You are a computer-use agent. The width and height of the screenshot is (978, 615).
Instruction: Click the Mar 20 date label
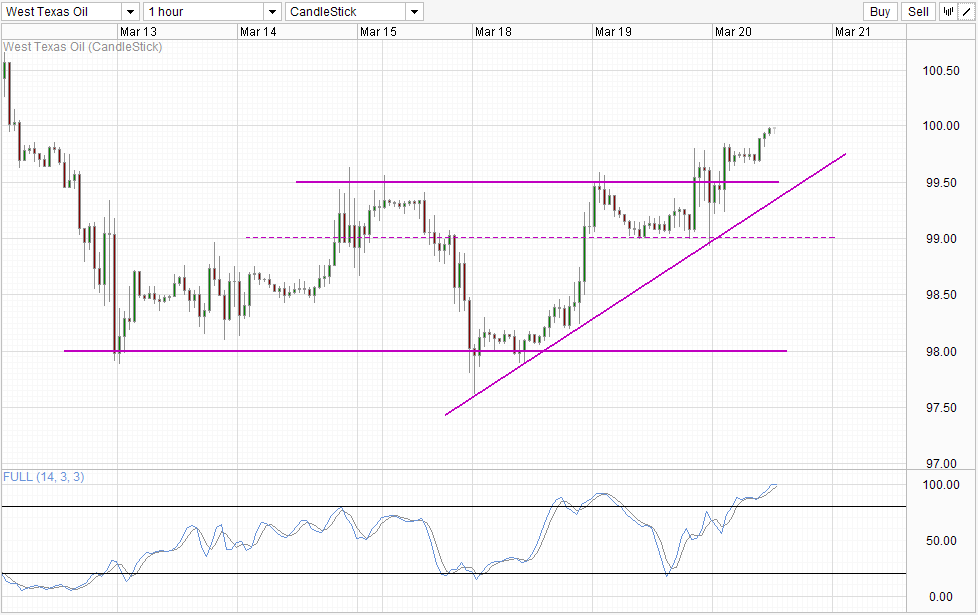(734, 32)
